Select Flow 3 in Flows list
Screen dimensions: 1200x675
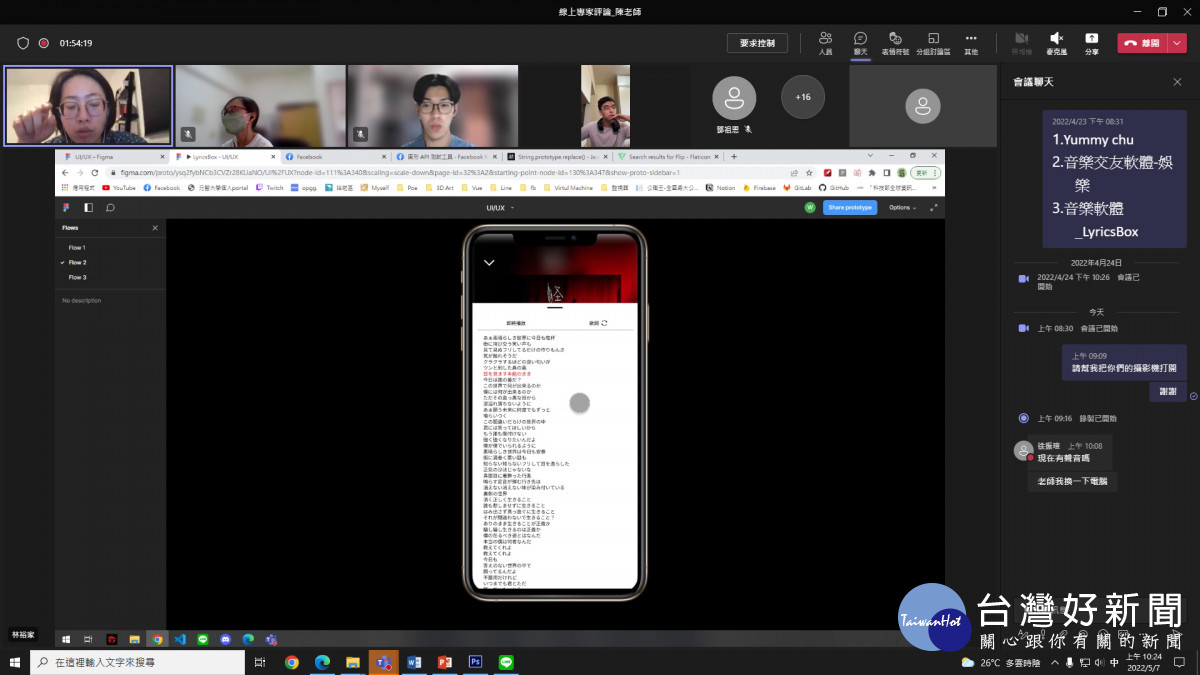pos(77,277)
